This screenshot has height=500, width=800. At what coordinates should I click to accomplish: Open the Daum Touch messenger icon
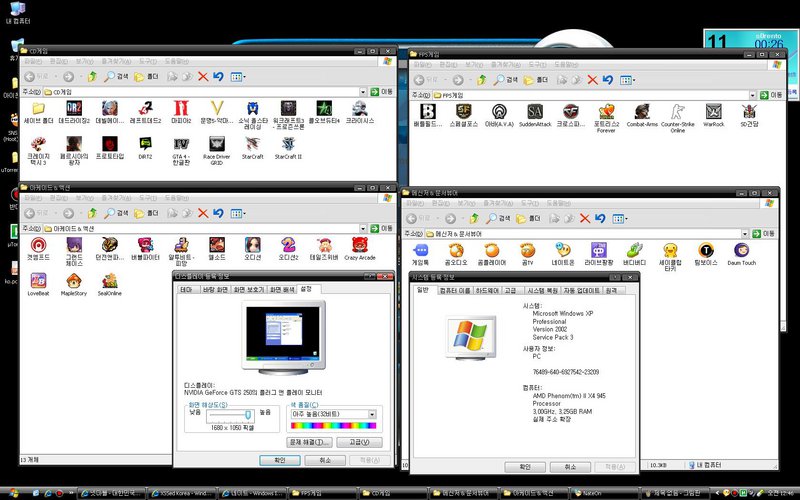coord(741,250)
